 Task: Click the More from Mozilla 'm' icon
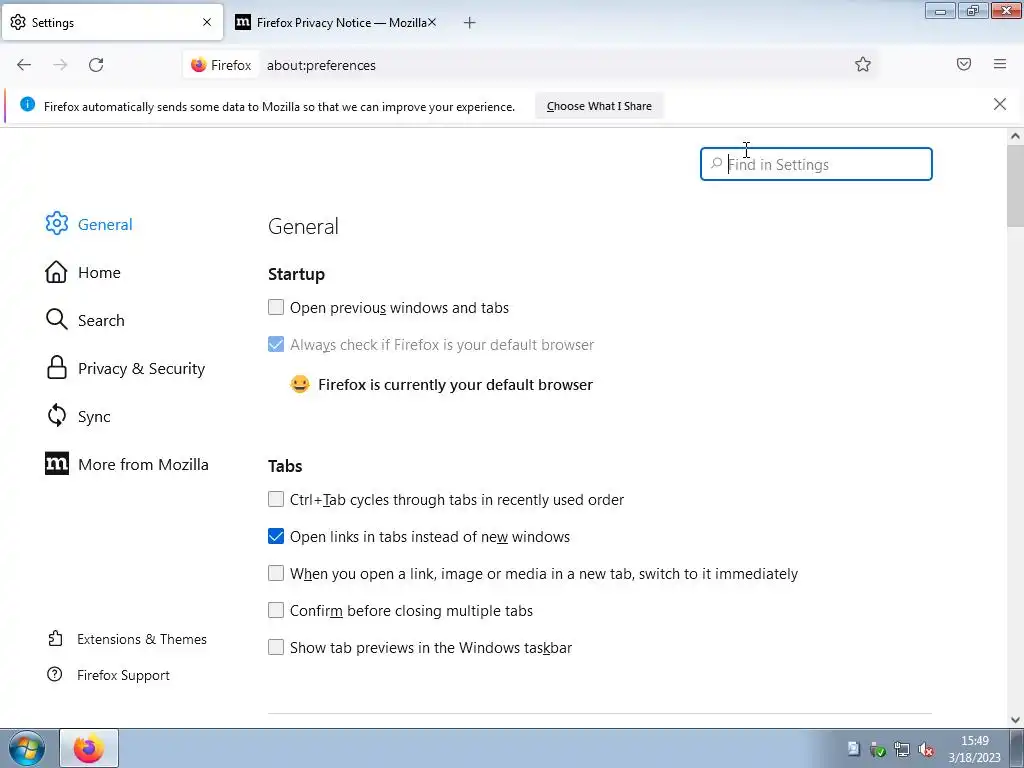[57, 464]
